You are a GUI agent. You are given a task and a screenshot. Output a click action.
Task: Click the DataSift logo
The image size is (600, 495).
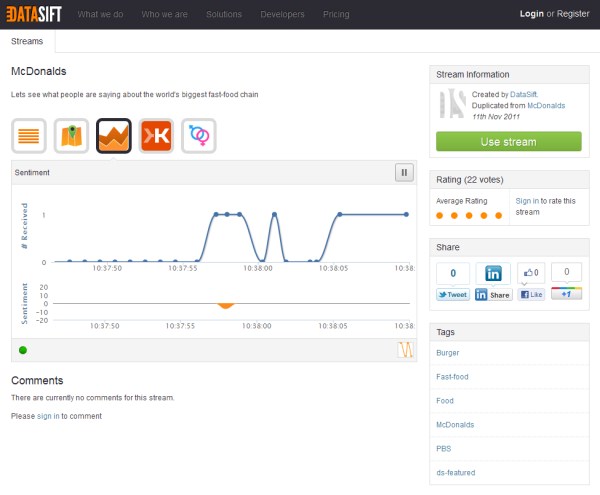coord(34,14)
